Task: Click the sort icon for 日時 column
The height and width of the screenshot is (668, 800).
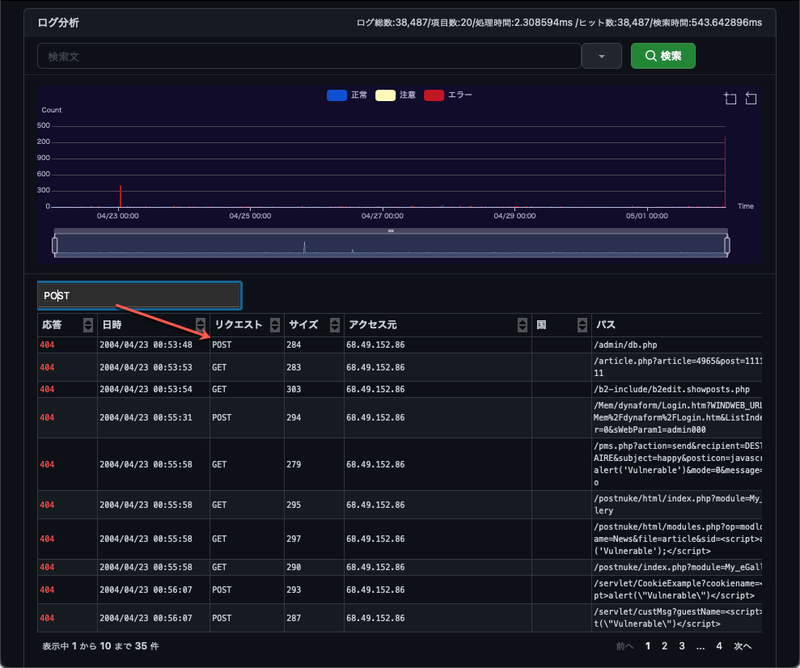Action: point(200,325)
